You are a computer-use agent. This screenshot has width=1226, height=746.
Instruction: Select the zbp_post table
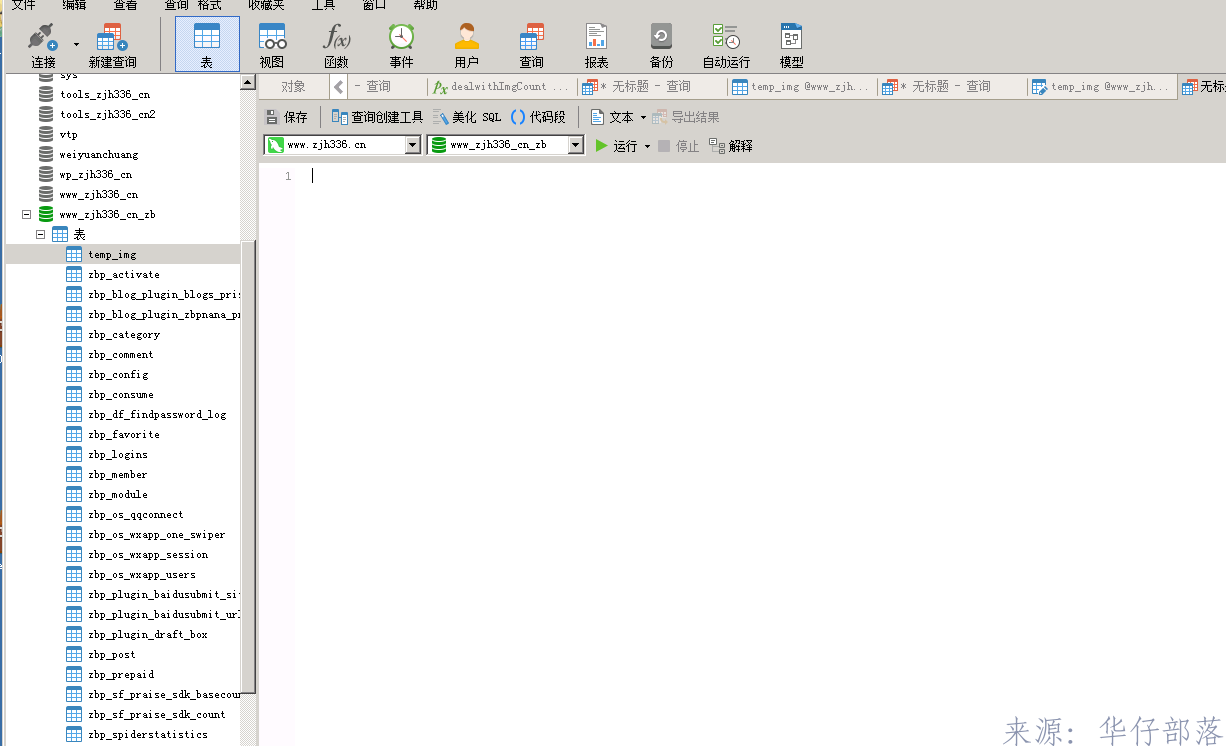pos(111,654)
